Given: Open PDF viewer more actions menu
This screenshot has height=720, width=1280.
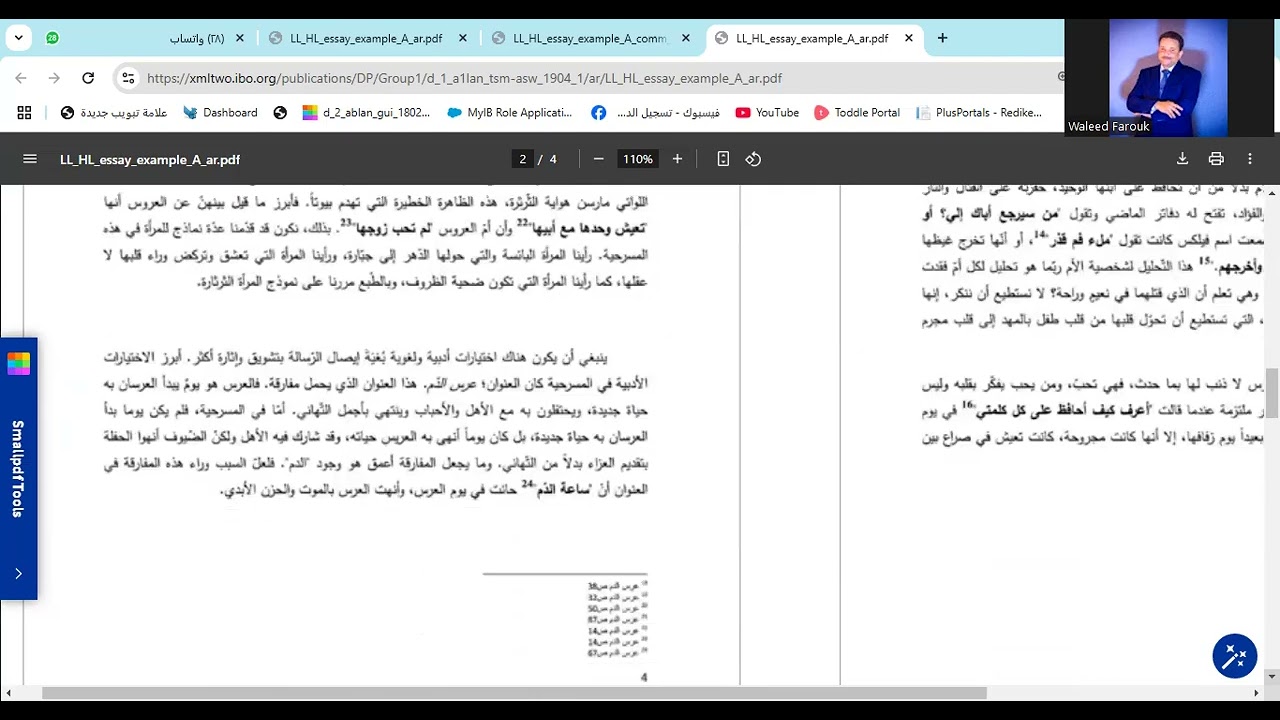Looking at the screenshot, I should (1249, 159).
